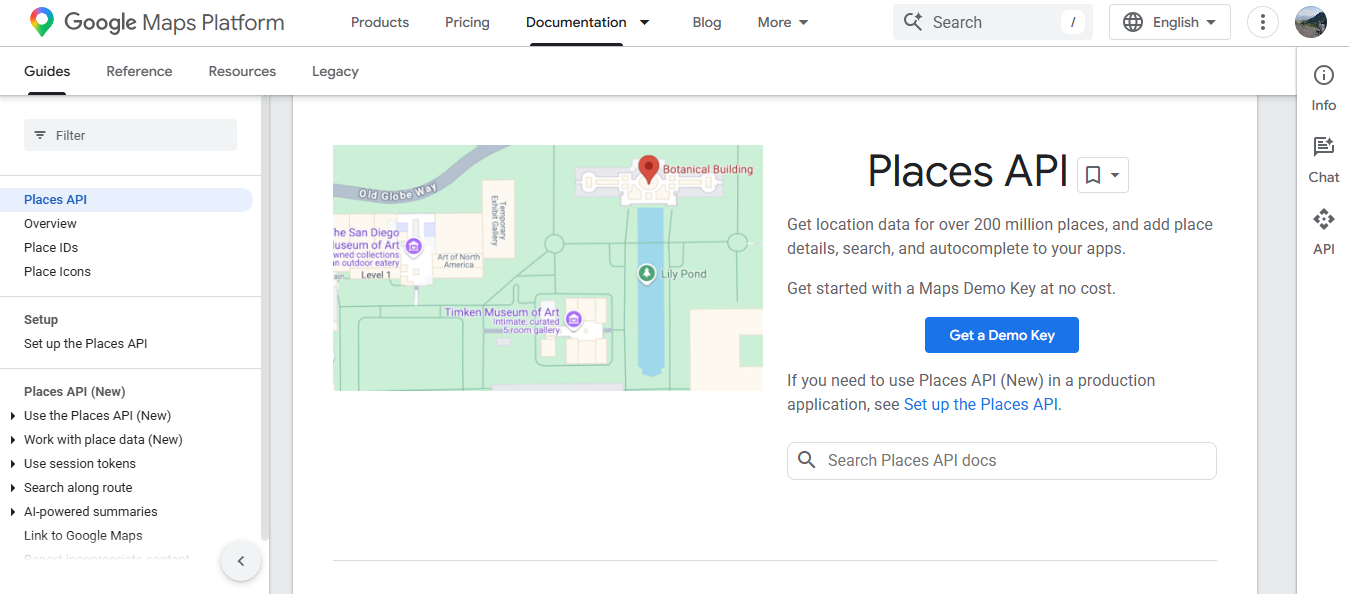
Task: Go to the Pricing page
Action: coord(468,22)
